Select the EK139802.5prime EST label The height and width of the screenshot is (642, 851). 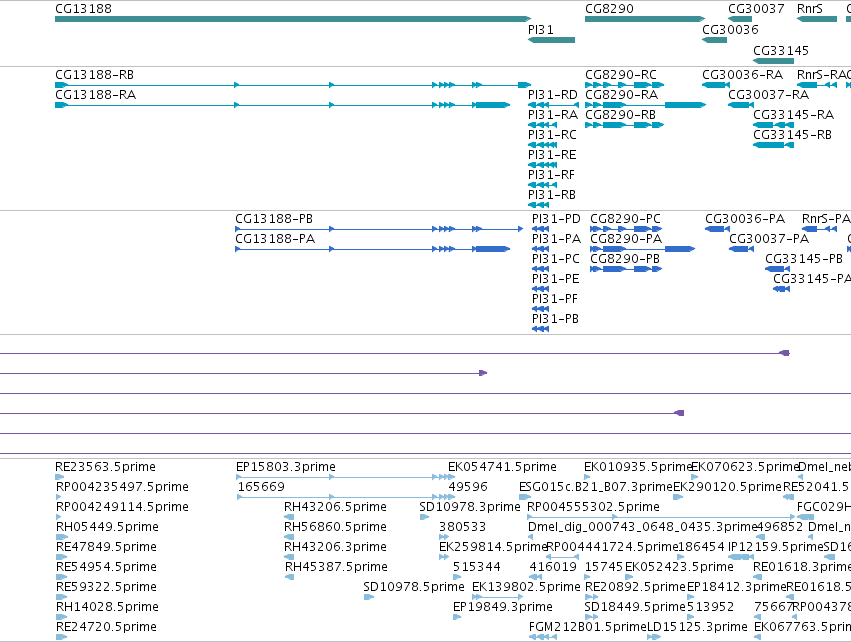526,587
